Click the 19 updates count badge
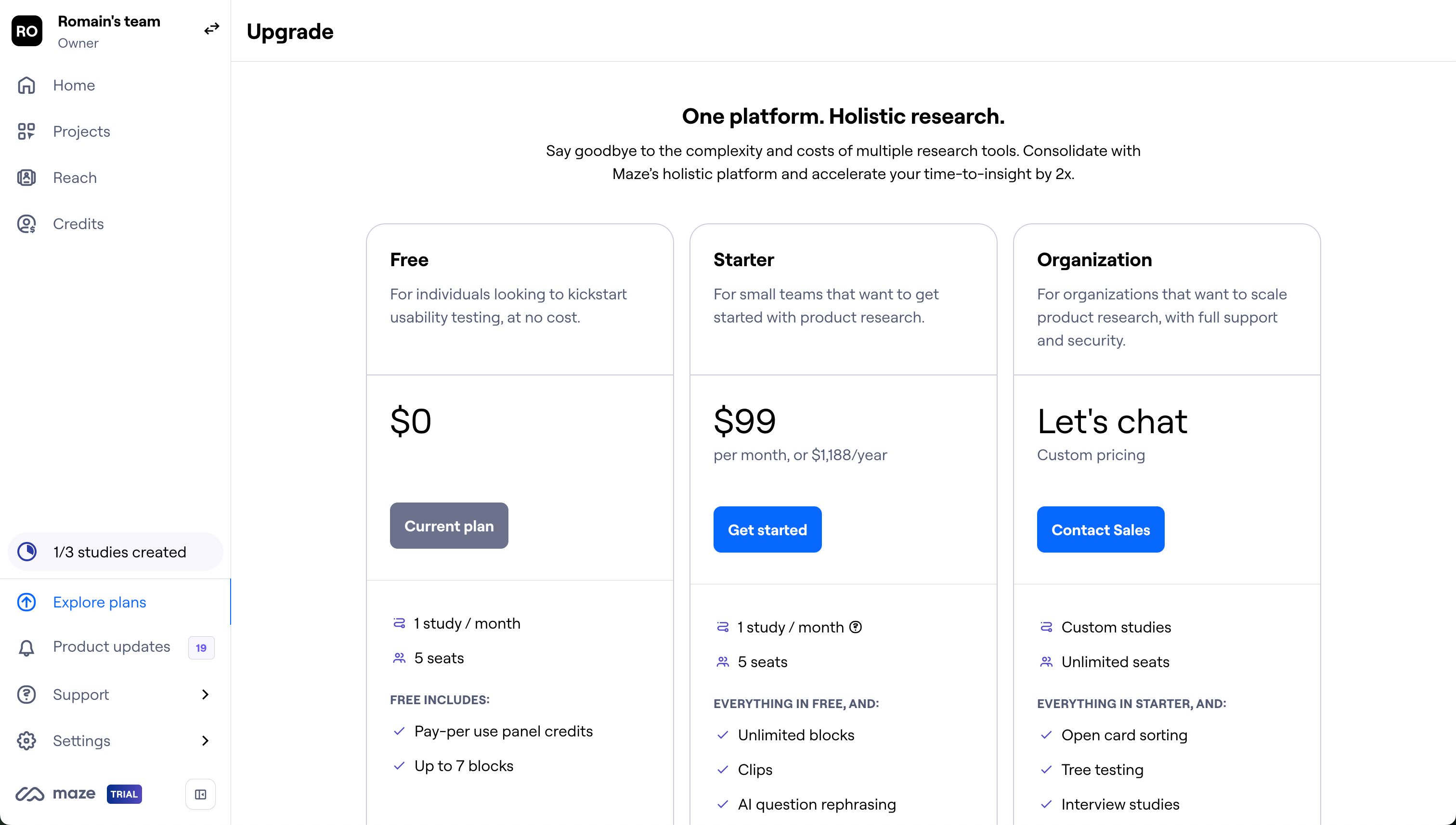 coord(201,648)
